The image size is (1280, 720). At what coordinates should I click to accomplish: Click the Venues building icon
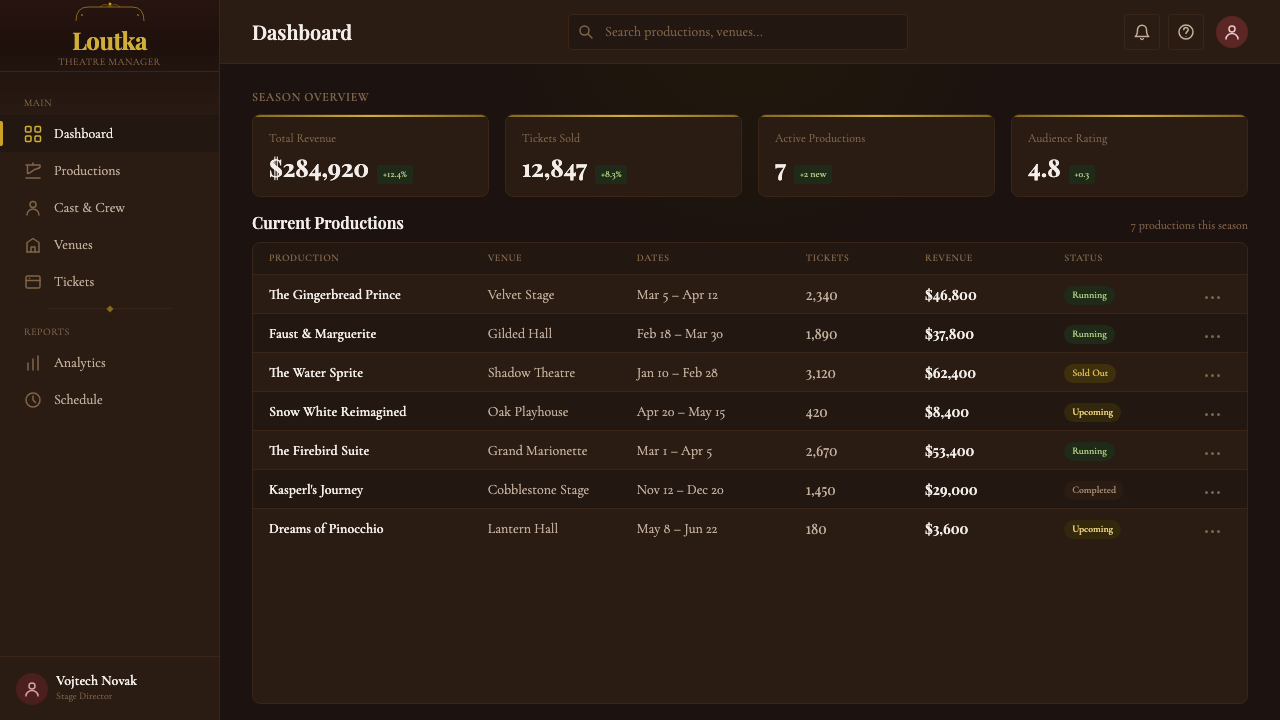[33, 245]
